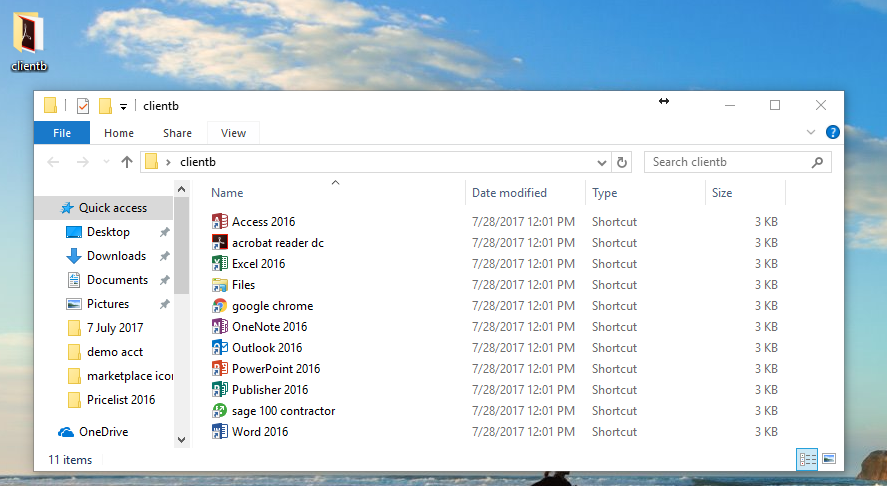Click the refresh icon beside address bar

pos(621,162)
